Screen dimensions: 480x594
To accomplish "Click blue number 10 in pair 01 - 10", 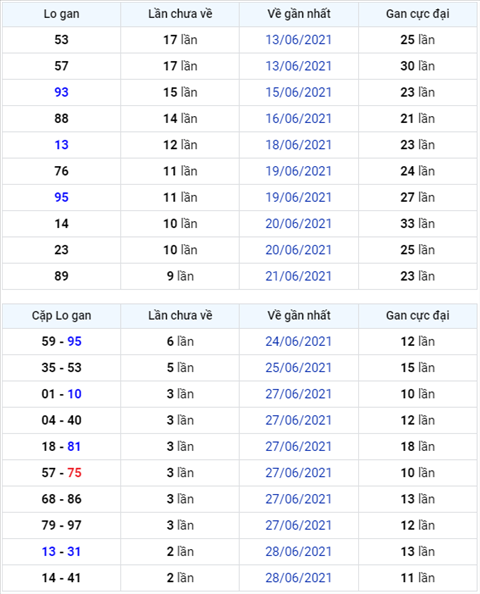I will point(75,394).
